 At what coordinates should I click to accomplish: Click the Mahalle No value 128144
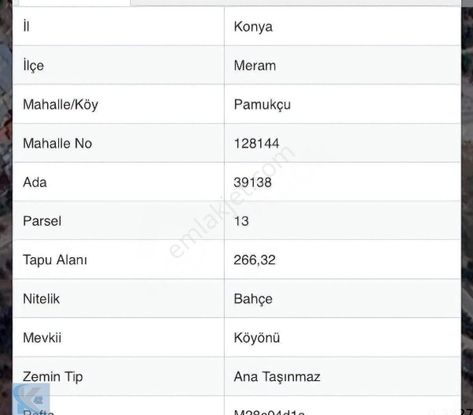(x=256, y=144)
